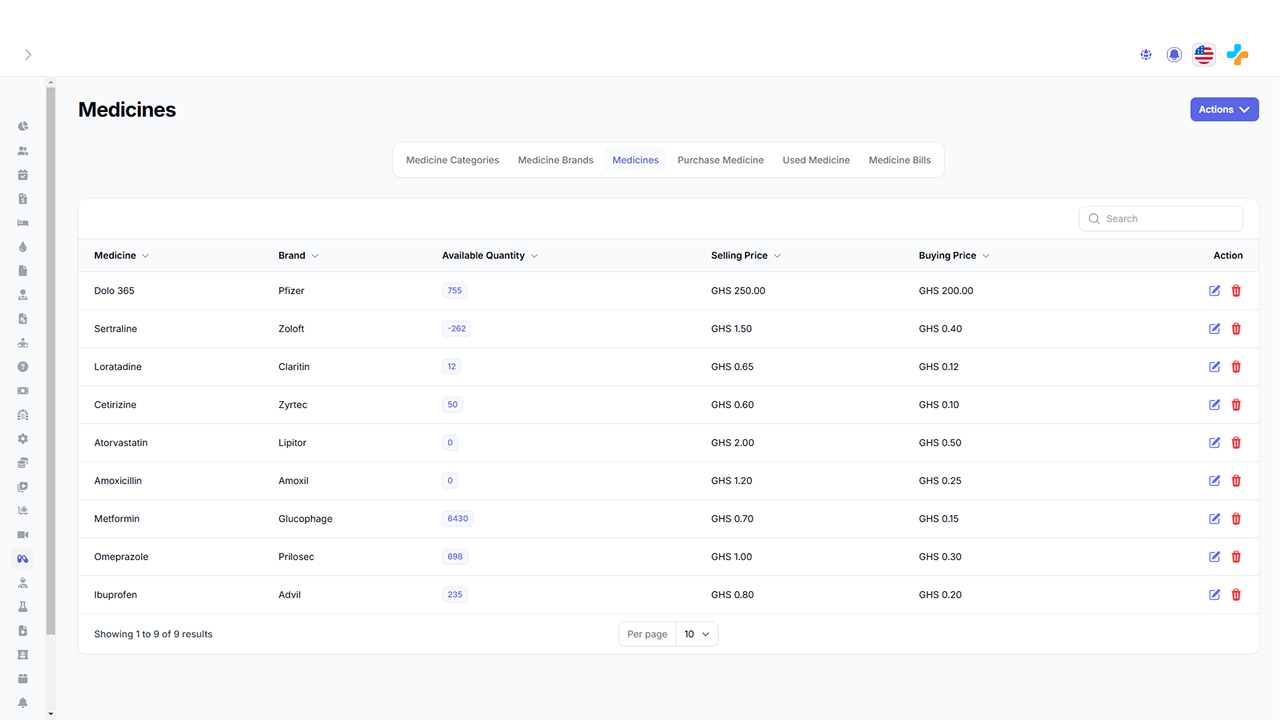Delete the Ibuprofen row with trash icon

click(x=1236, y=595)
